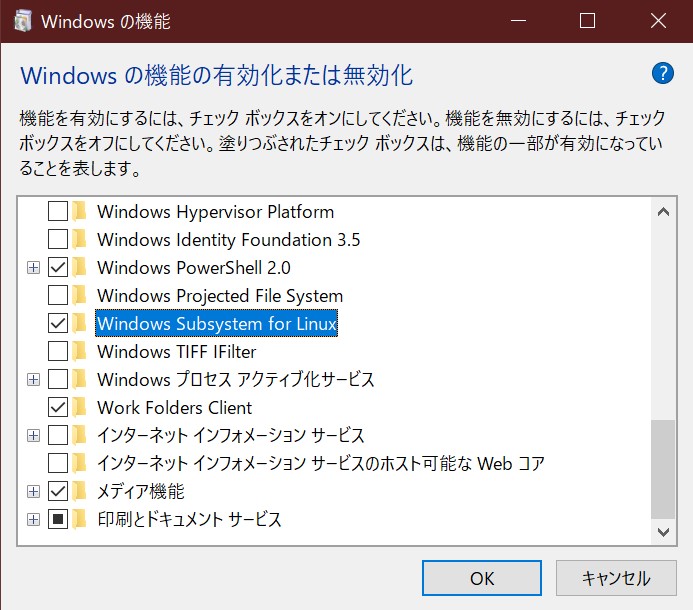Click the blue help question mark icon
The width and height of the screenshot is (693, 610).
[661, 73]
